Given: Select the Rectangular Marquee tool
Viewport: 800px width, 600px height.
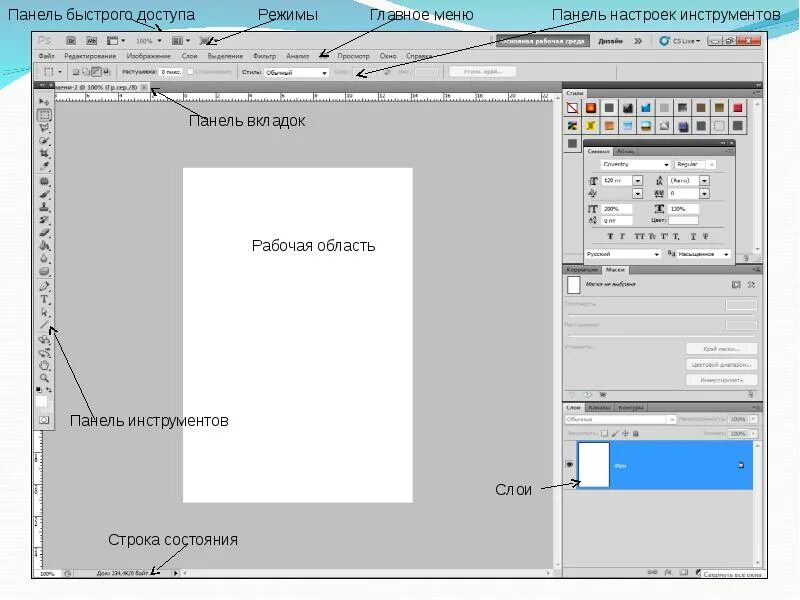Looking at the screenshot, I should 44,115.
